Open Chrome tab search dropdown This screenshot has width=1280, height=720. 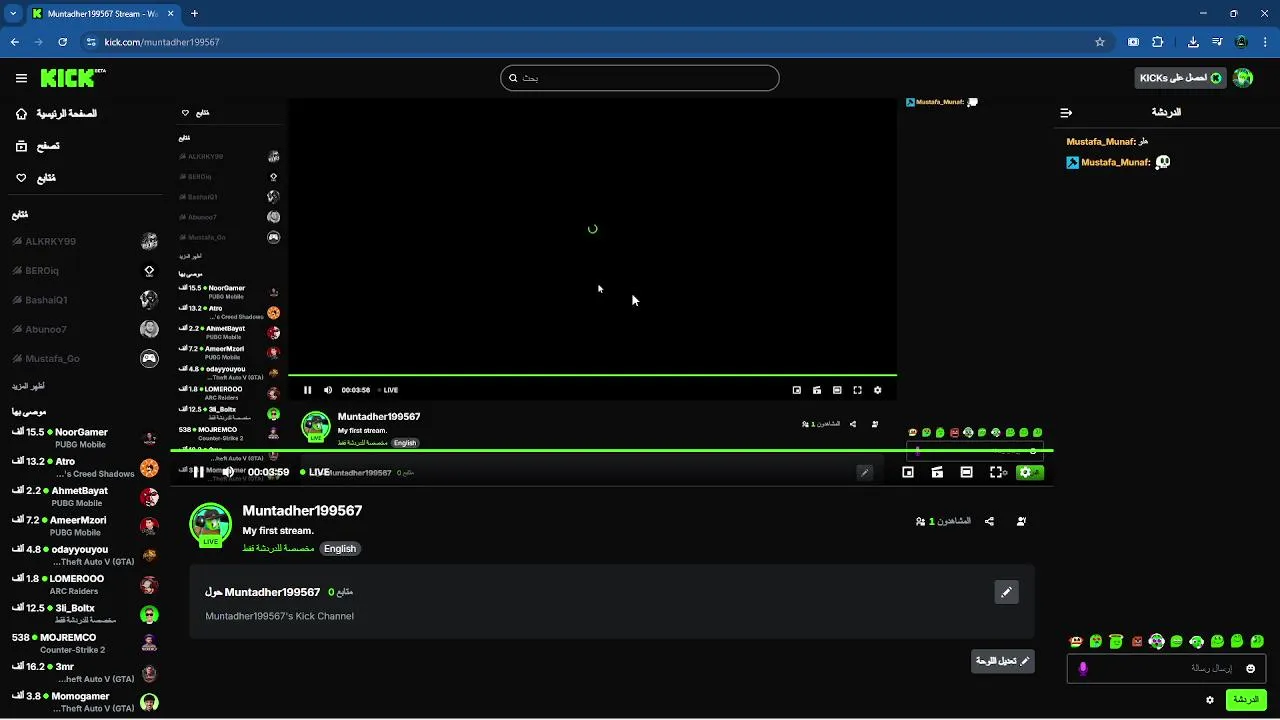[x=13, y=14]
